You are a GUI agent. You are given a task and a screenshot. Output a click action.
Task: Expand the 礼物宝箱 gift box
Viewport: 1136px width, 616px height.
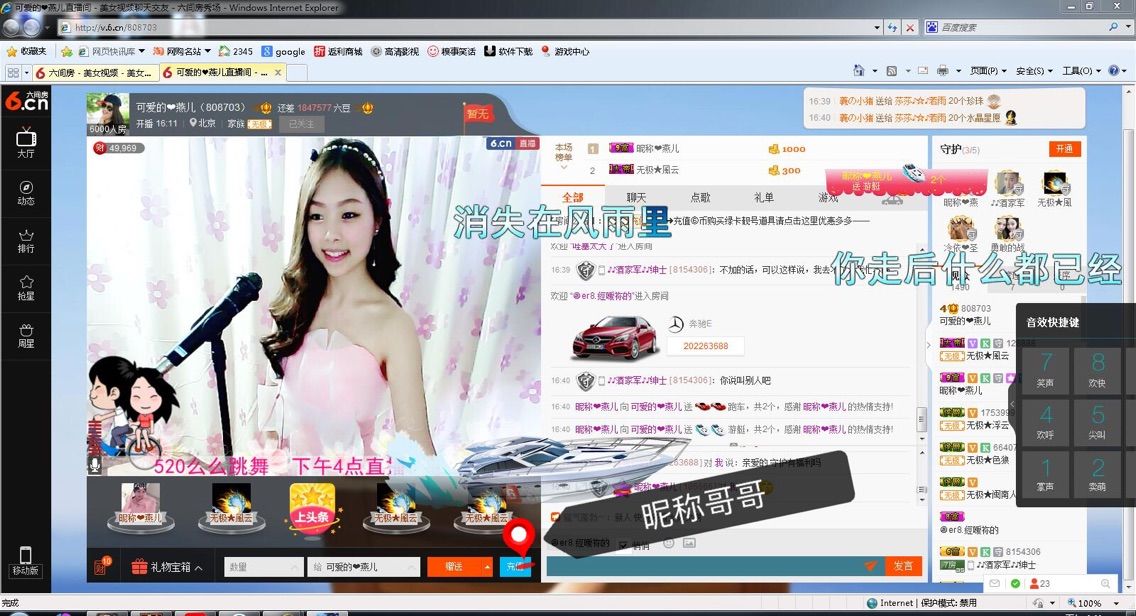click(x=167, y=567)
